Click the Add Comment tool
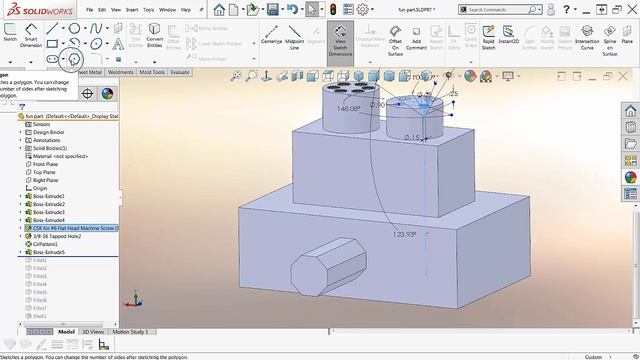Image resolution: width=640 pixels, height=360 pixels. coord(416,38)
